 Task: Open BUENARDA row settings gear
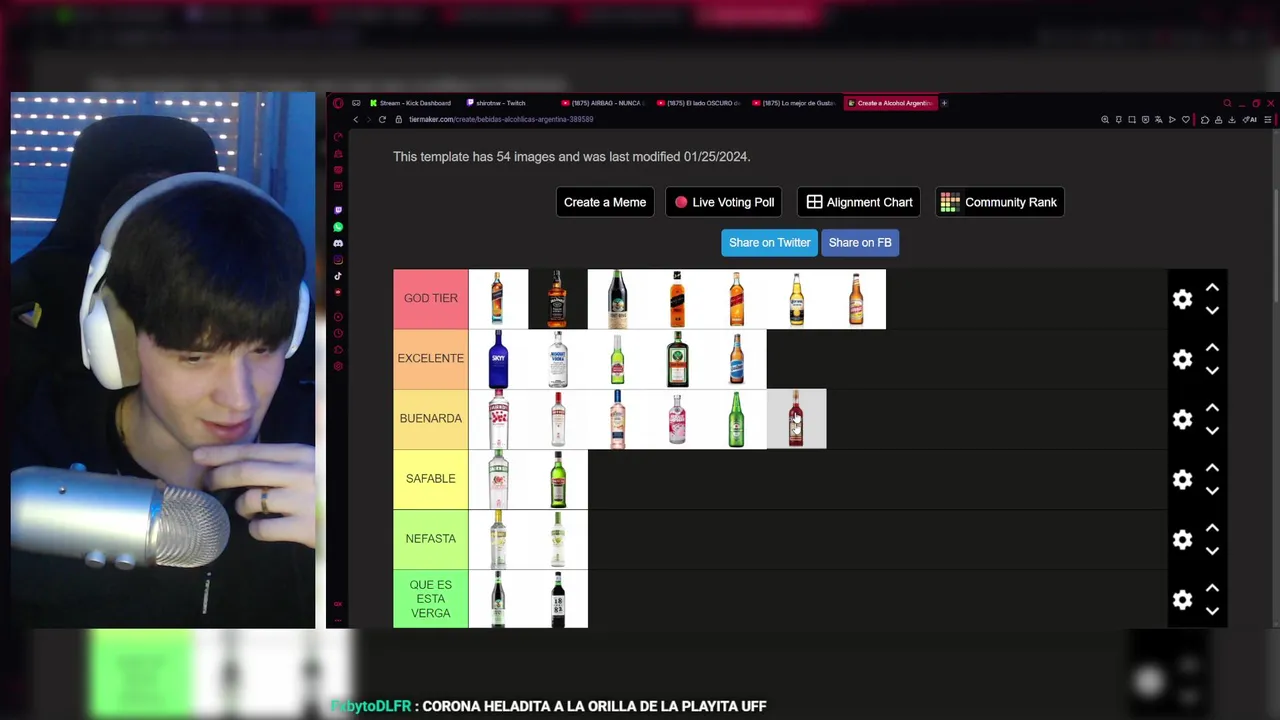pyautogui.click(x=1183, y=419)
